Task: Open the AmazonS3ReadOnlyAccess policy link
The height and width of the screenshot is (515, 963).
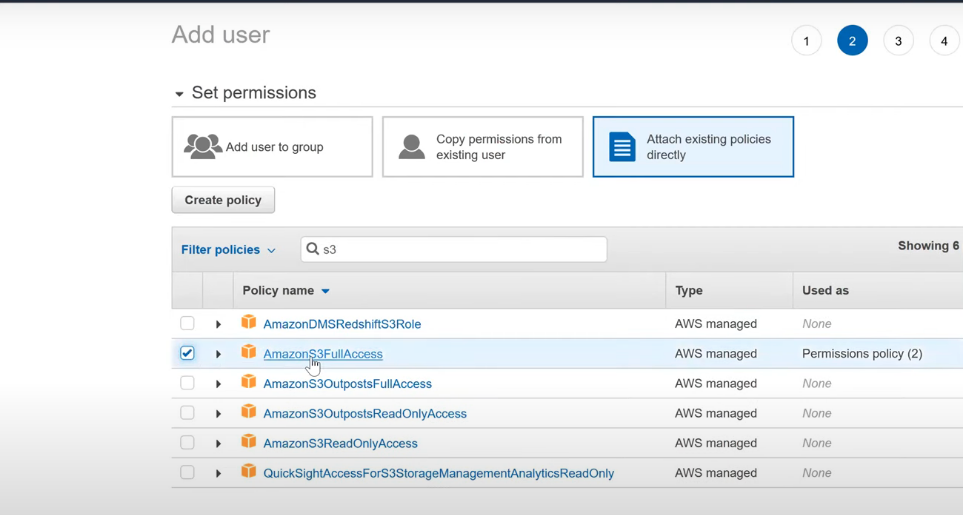Action: (x=340, y=443)
